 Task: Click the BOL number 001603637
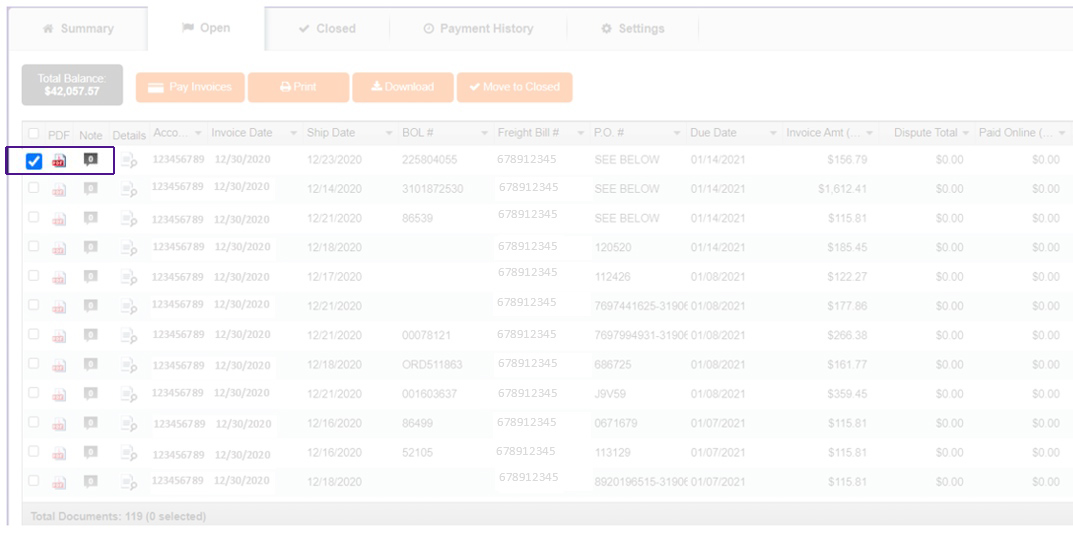coord(430,394)
